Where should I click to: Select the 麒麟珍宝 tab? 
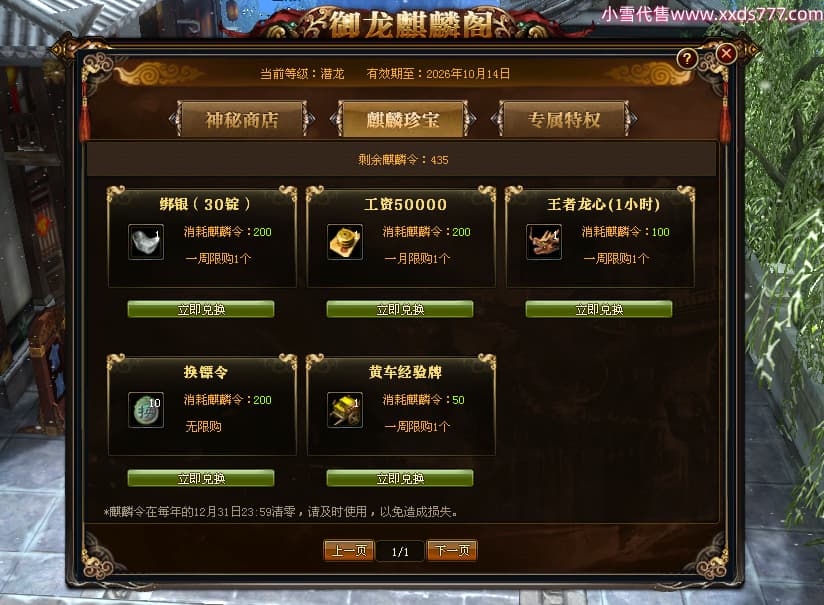403,119
